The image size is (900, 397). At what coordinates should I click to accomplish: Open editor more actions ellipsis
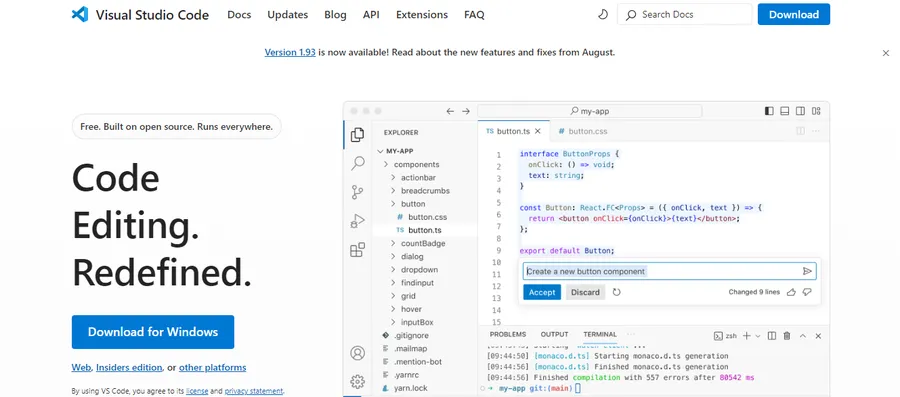click(816, 131)
